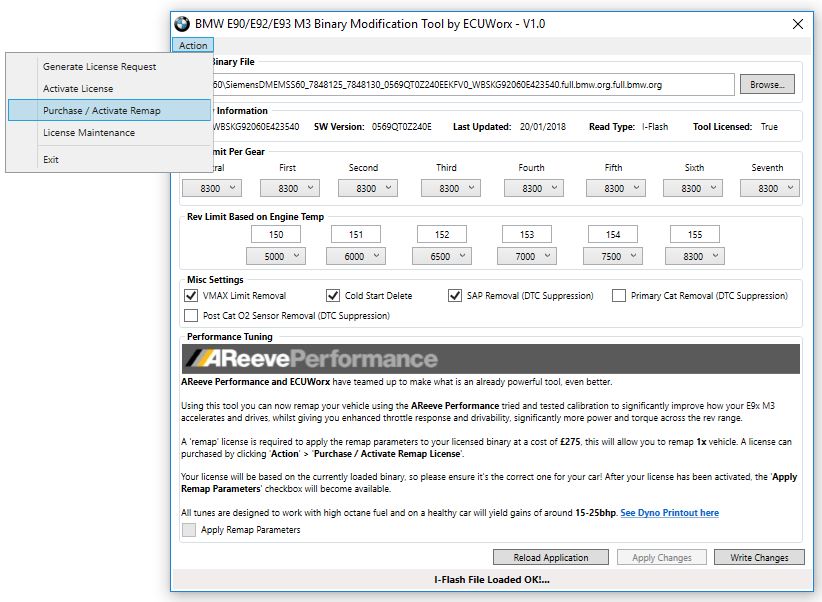Open the First gear rev limit dropdown

click(x=290, y=188)
